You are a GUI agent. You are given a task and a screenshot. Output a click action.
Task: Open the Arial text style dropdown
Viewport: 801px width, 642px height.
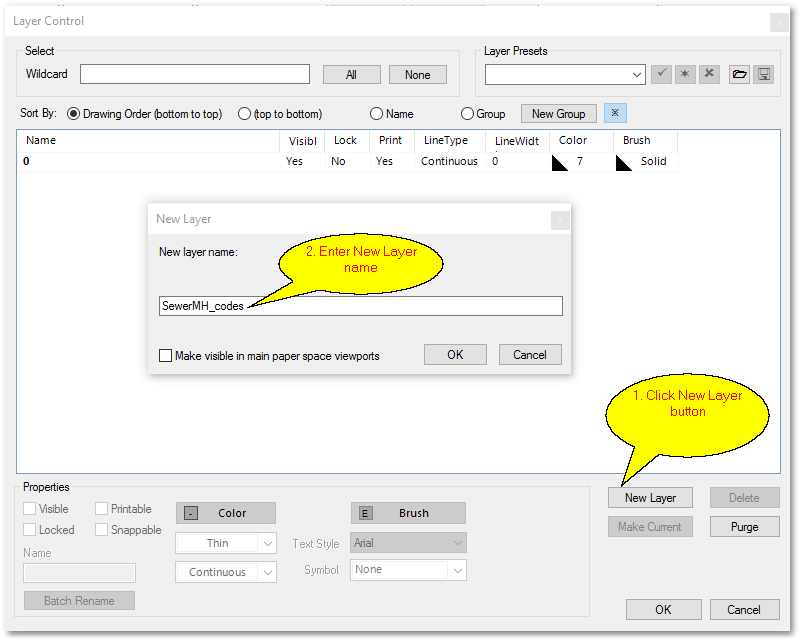(458, 543)
